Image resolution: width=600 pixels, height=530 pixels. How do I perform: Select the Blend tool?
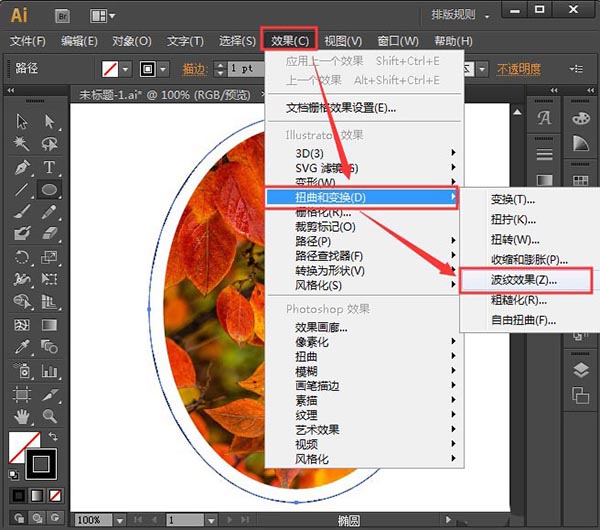click(x=49, y=347)
